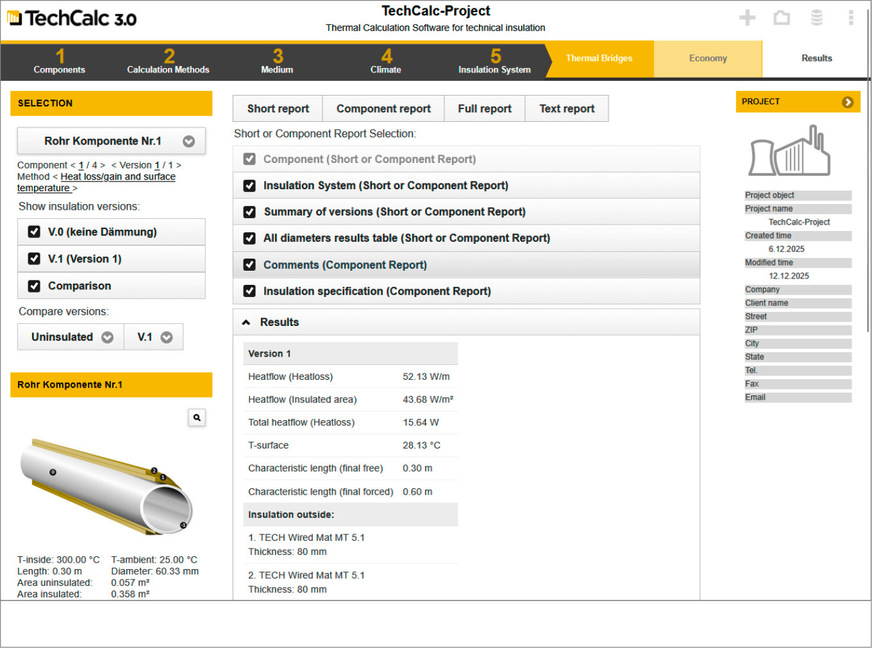This screenshot has width=872, height=648.
Task: Click the factory project image
Action: click(x=789, y=150)
